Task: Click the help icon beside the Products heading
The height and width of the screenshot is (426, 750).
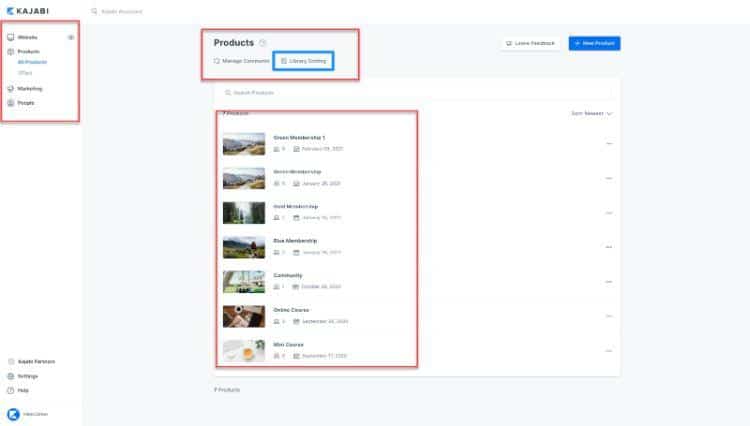Action: (263, 43)
